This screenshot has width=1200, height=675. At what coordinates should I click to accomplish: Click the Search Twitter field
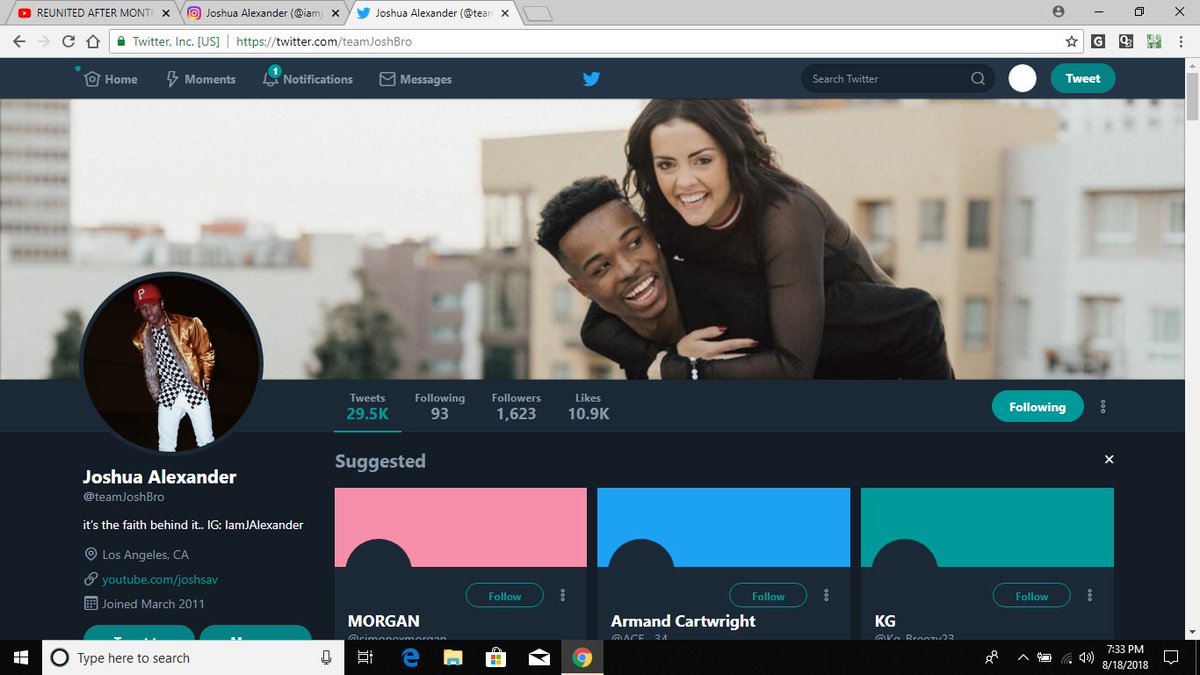[x=898, y=79]
